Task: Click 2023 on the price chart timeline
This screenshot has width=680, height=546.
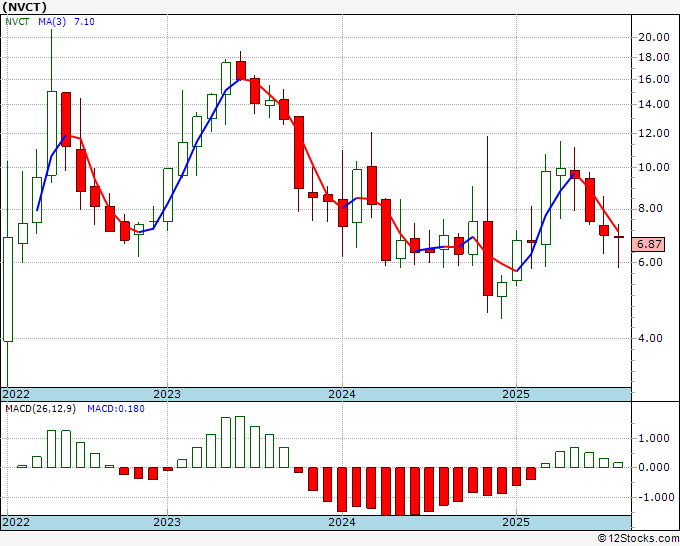Action: (x=167, y=394)
